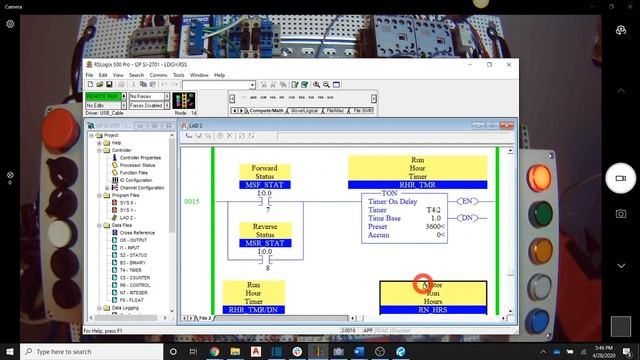Click the Verify Project icon
This screenshot has height=360, width=640.
tap(304, 84)
